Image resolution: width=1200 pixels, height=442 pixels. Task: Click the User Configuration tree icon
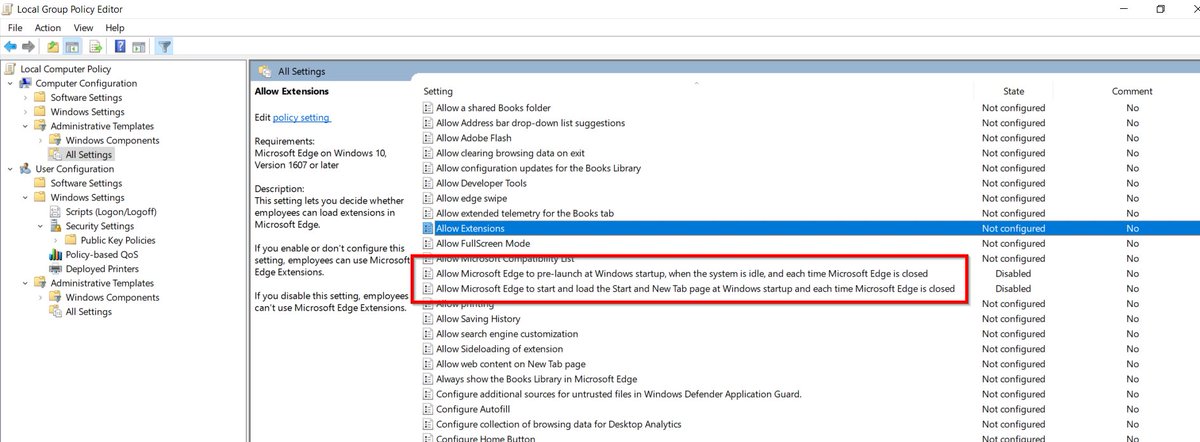[x=25, y=169]
